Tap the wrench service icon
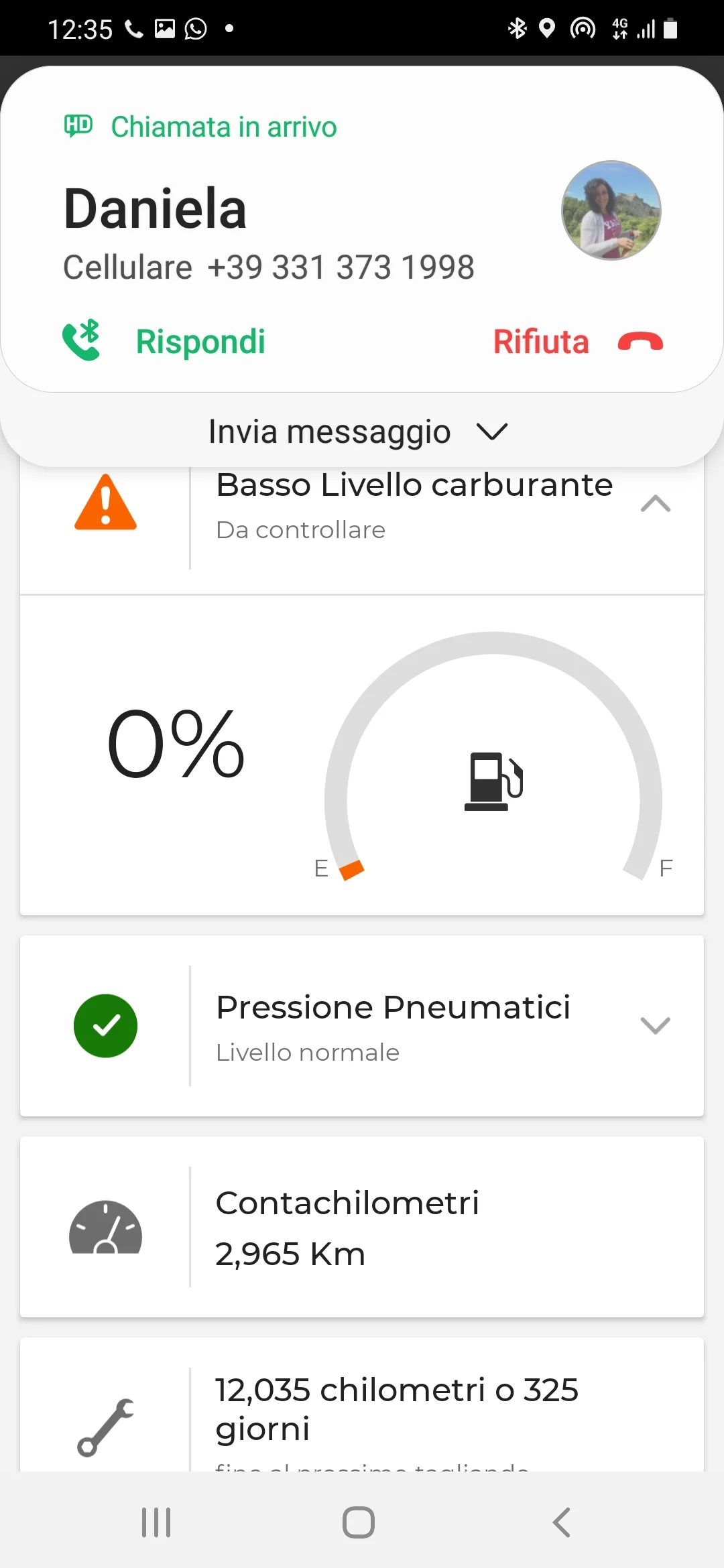 pos(105,1427)
